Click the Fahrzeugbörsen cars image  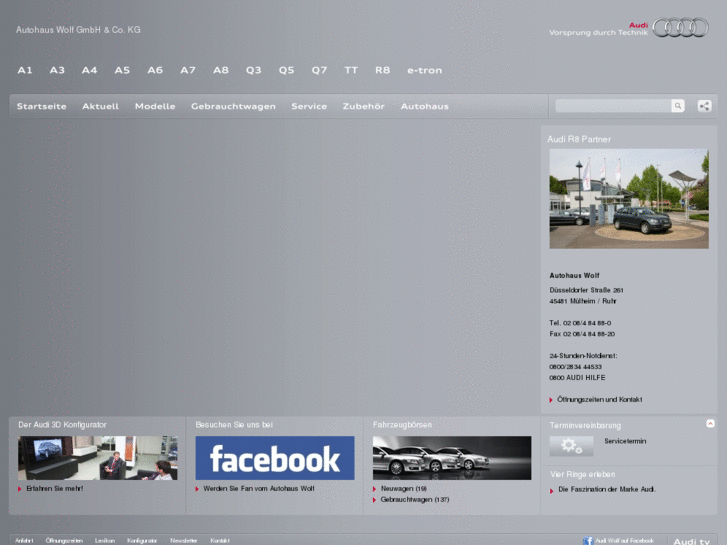[x=452, y=458]
